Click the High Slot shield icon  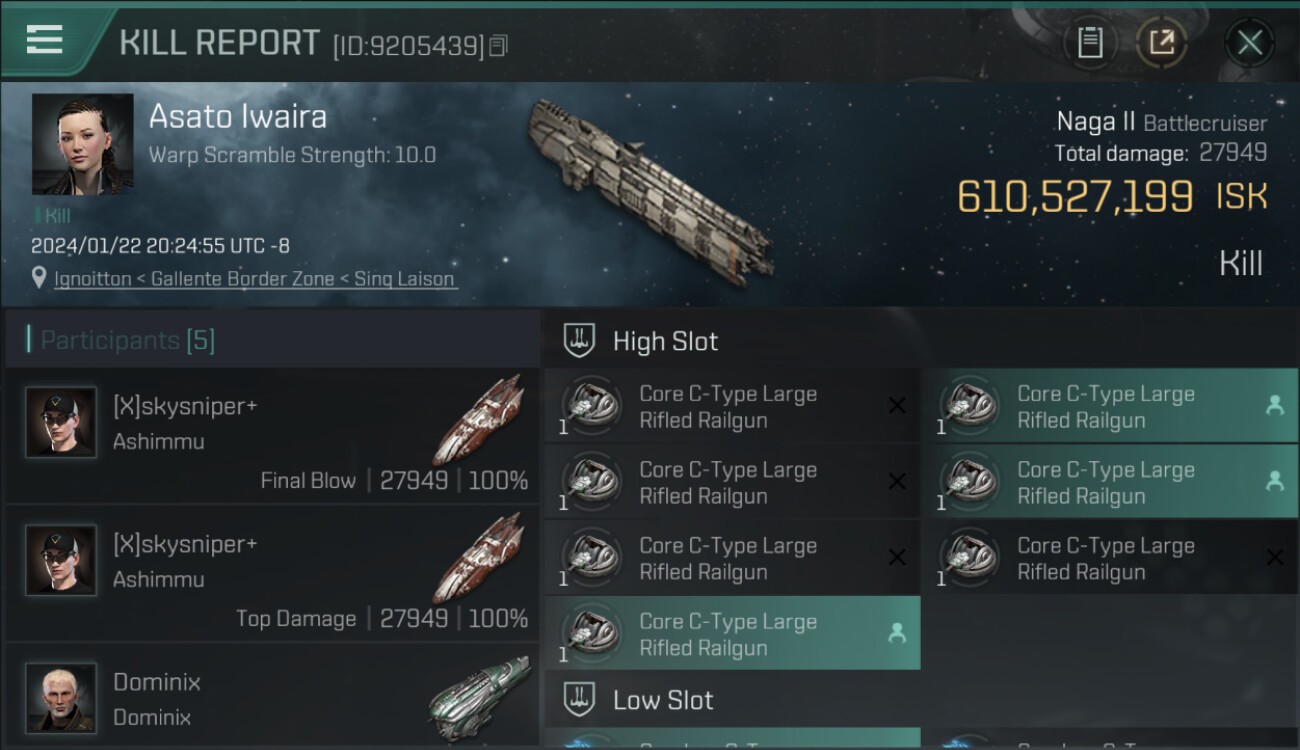[580, 340]
